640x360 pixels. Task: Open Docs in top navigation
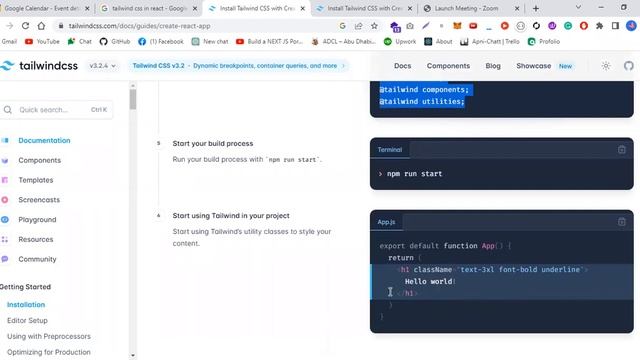(x=402, y=66)
